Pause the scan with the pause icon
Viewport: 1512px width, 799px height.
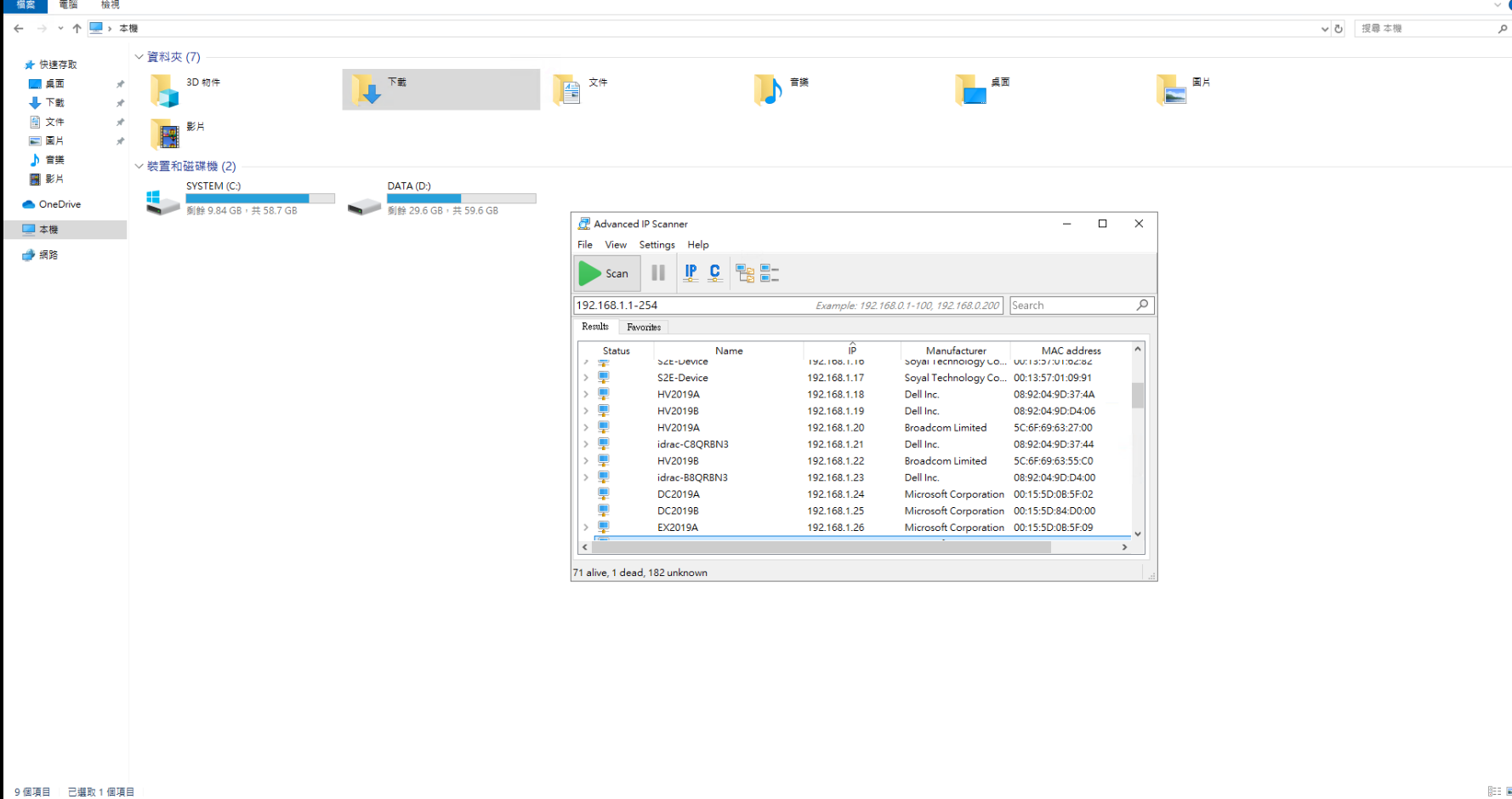click(657, 273)
